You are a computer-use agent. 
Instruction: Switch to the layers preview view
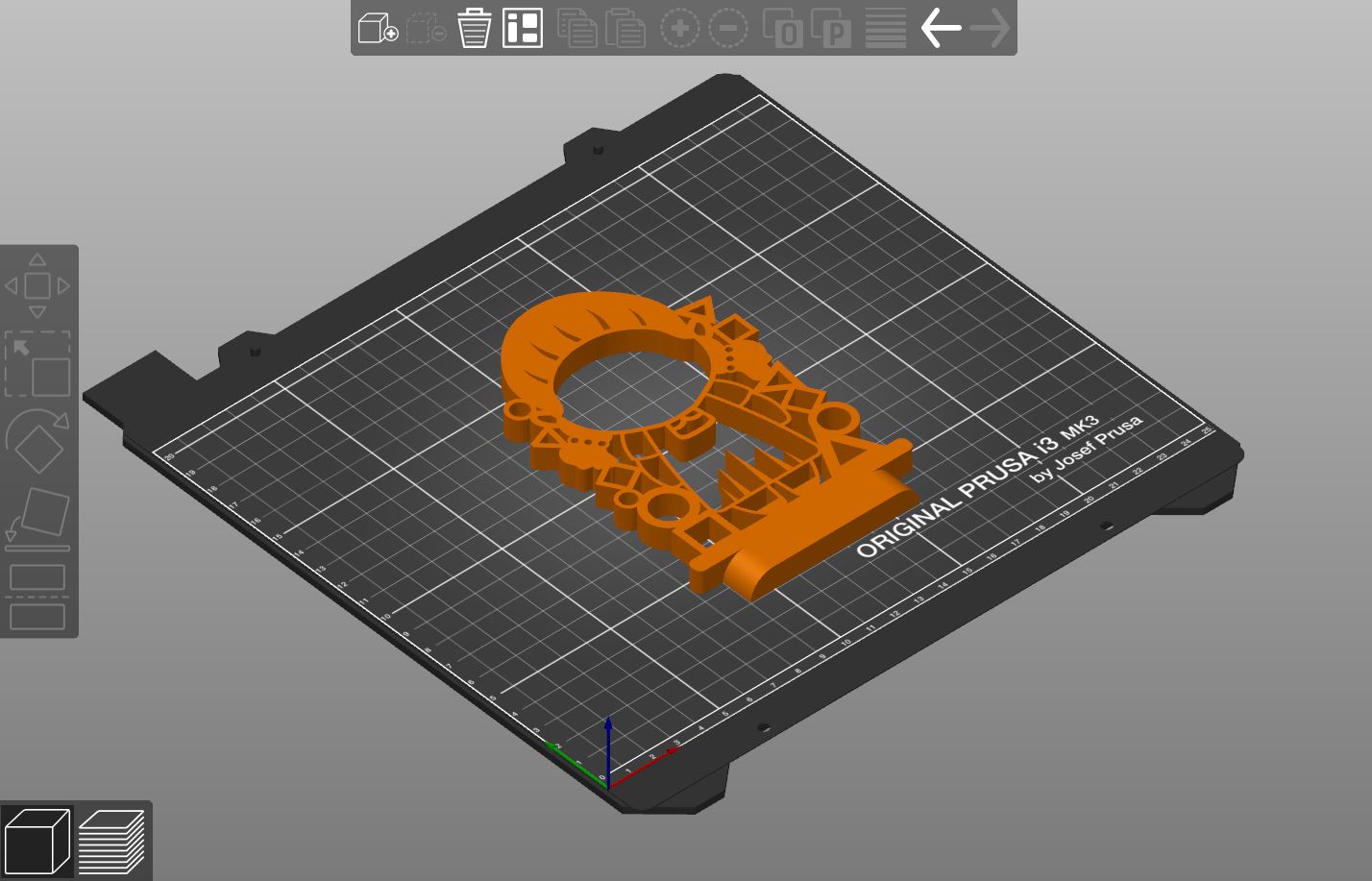pyautogui.click(x=110, y=840)
